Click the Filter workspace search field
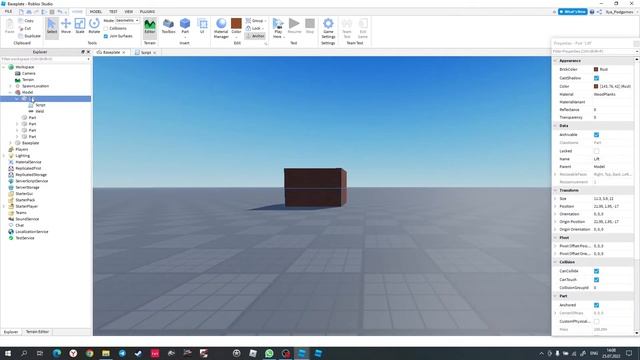 tap(45, 59)
